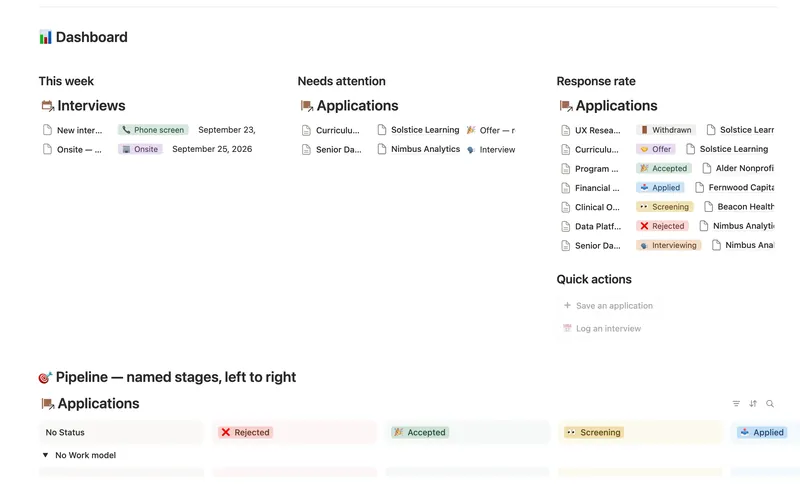This screenshot has width=800, height=484.
Task: Click the Dashboard bar chart icon
Action: click(45, 37)
